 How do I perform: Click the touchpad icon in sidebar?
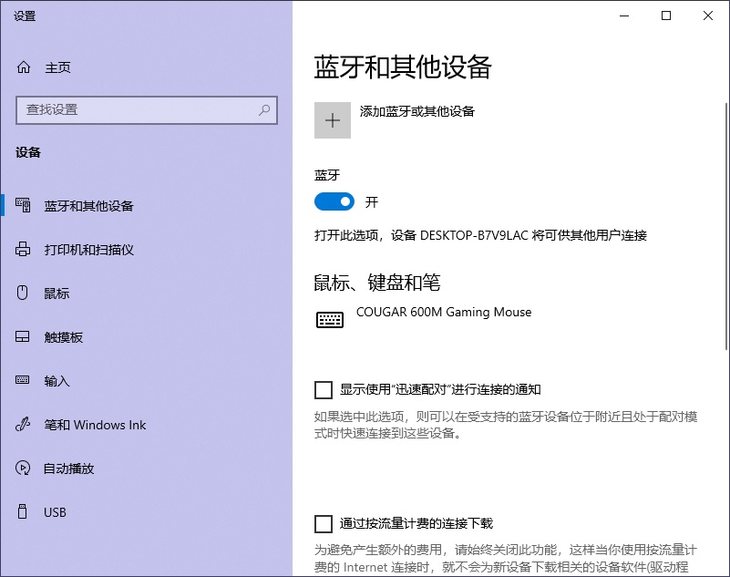pyautogui.click(x=22, y=337)
